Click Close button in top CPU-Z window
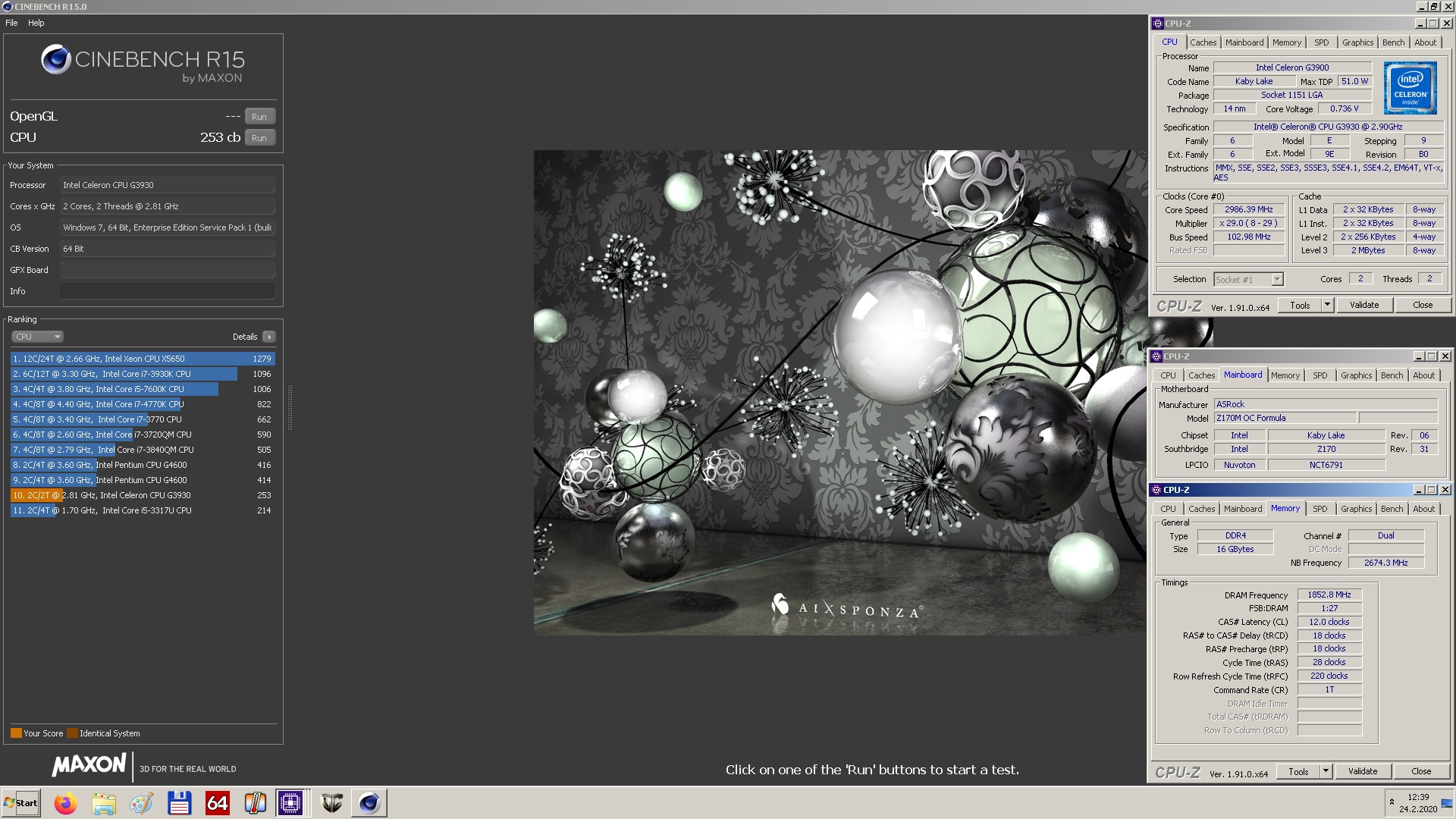Viewport: 1456px width, 819px height. [1423, 306]
